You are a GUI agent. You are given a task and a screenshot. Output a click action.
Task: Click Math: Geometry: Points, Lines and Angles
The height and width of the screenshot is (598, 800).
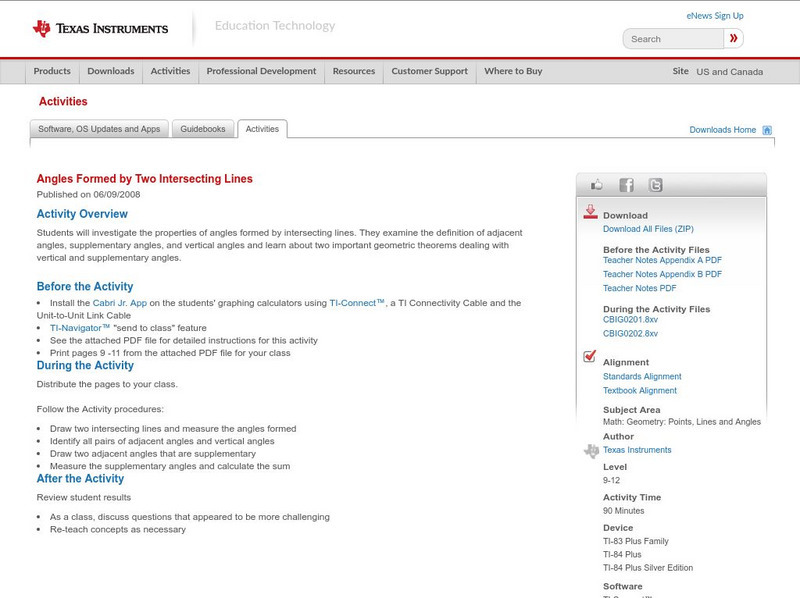[x=682, y=422]
